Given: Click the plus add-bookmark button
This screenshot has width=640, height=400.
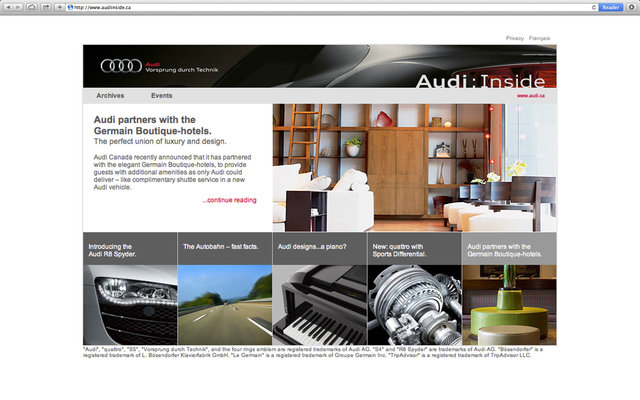Looking at the screenshot, I should tap(60, 7).
